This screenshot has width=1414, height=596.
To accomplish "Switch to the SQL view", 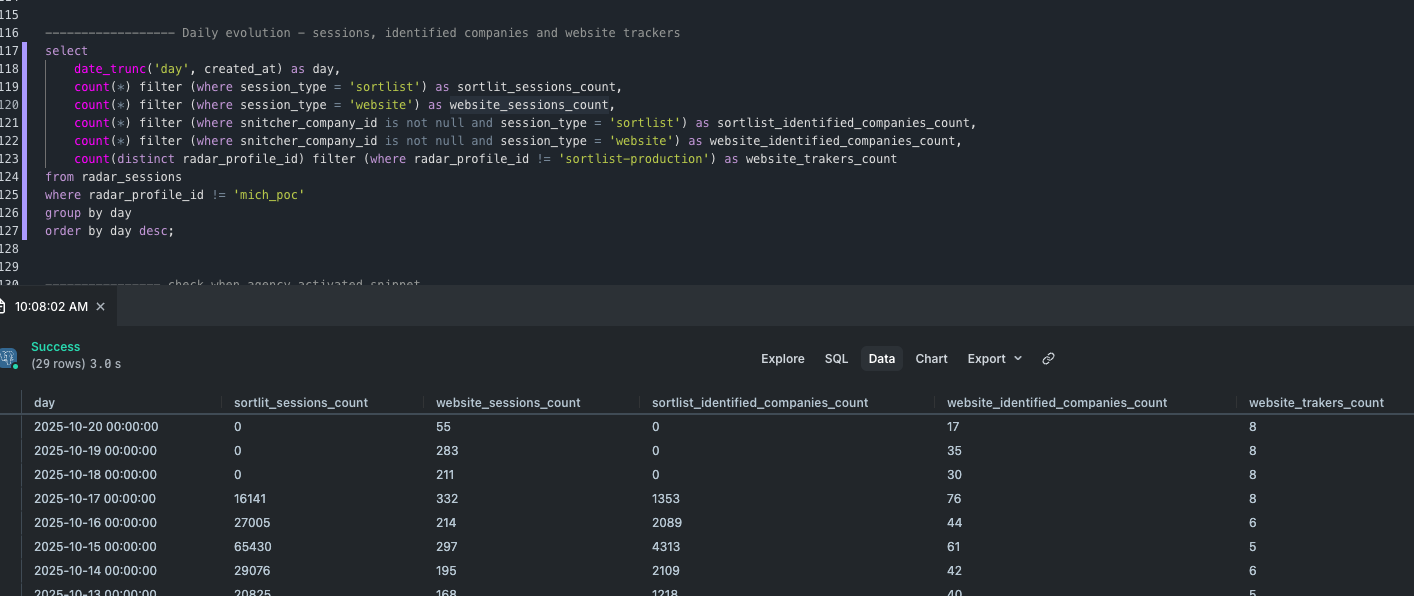I will pos(836,358).
